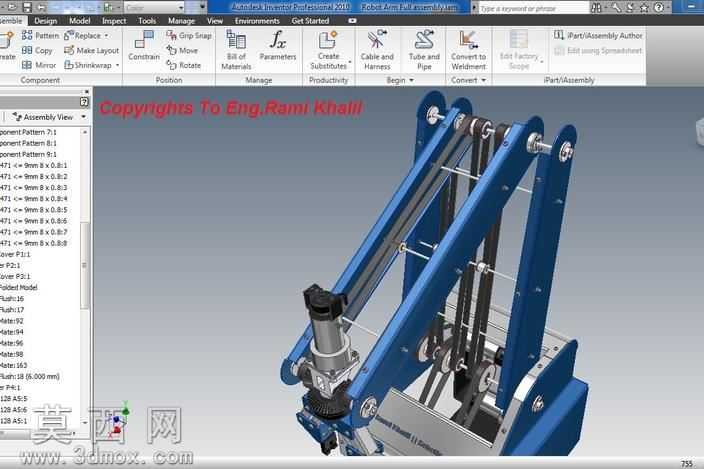Screen dimensions: 704x469
Task: Open the Replace tool dropdown arrow
Action: tap(106, 35)
